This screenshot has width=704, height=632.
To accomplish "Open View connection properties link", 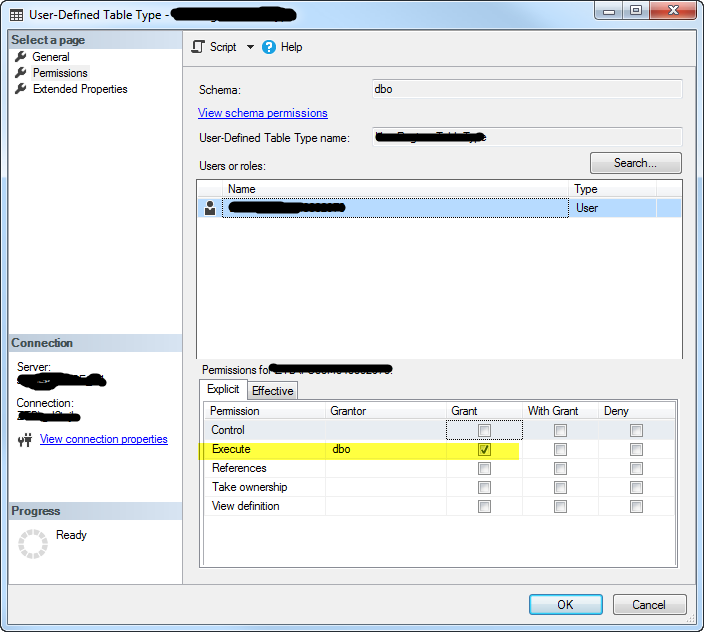I will coord(104,439).
